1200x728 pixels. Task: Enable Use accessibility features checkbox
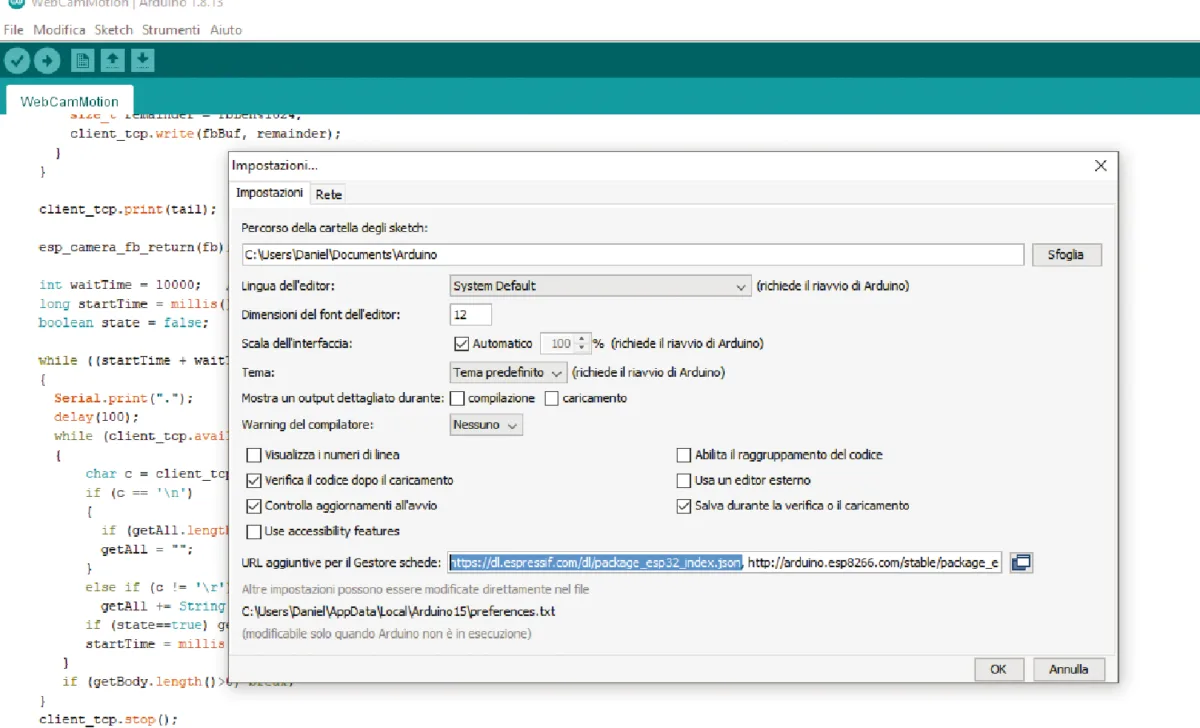point(254,531)
